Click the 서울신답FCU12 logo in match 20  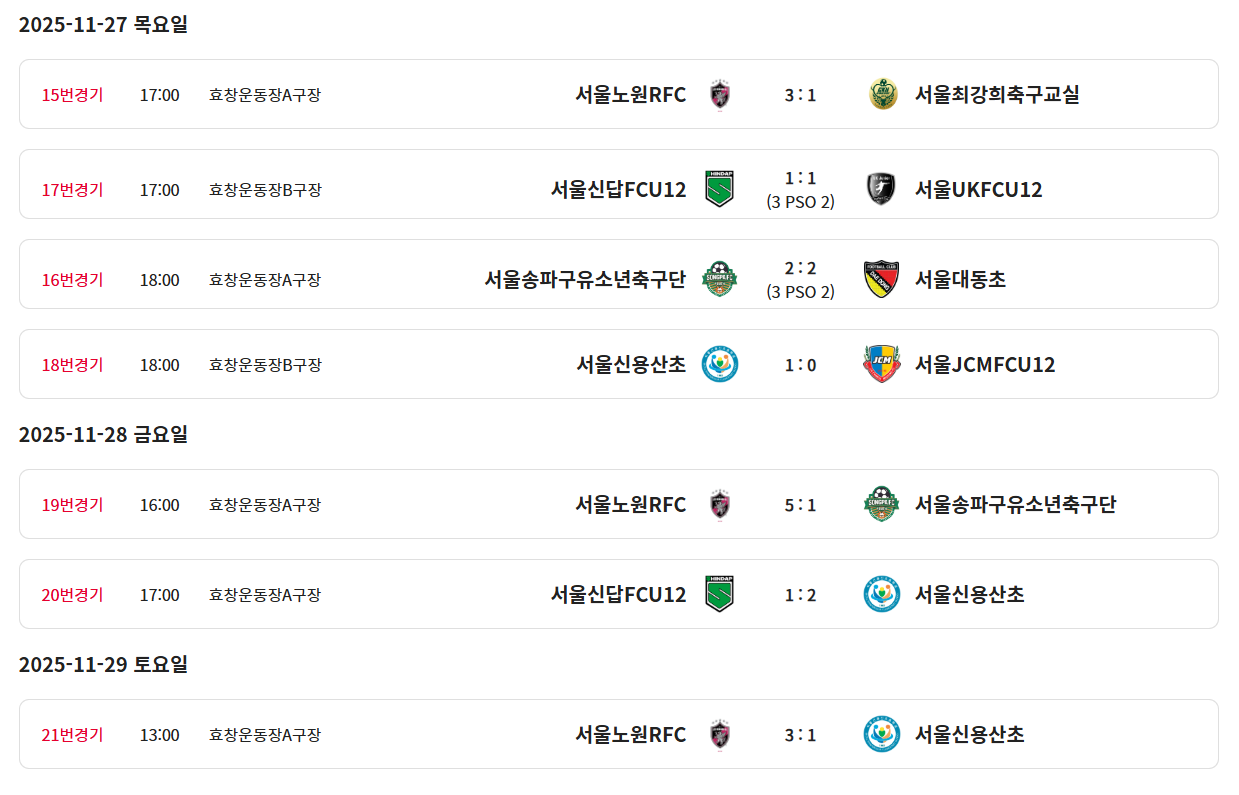[x=719, y=595]
